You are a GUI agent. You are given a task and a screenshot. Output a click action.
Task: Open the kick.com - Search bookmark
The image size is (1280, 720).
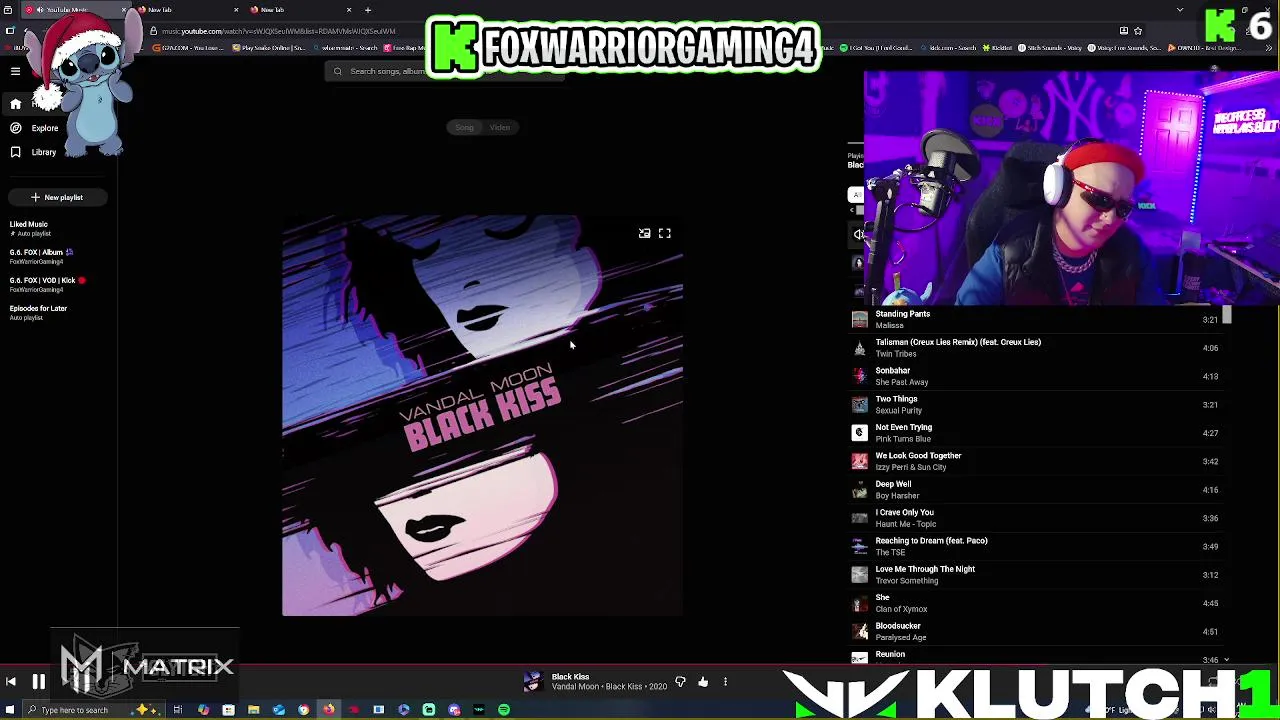[x=950, y=48]
